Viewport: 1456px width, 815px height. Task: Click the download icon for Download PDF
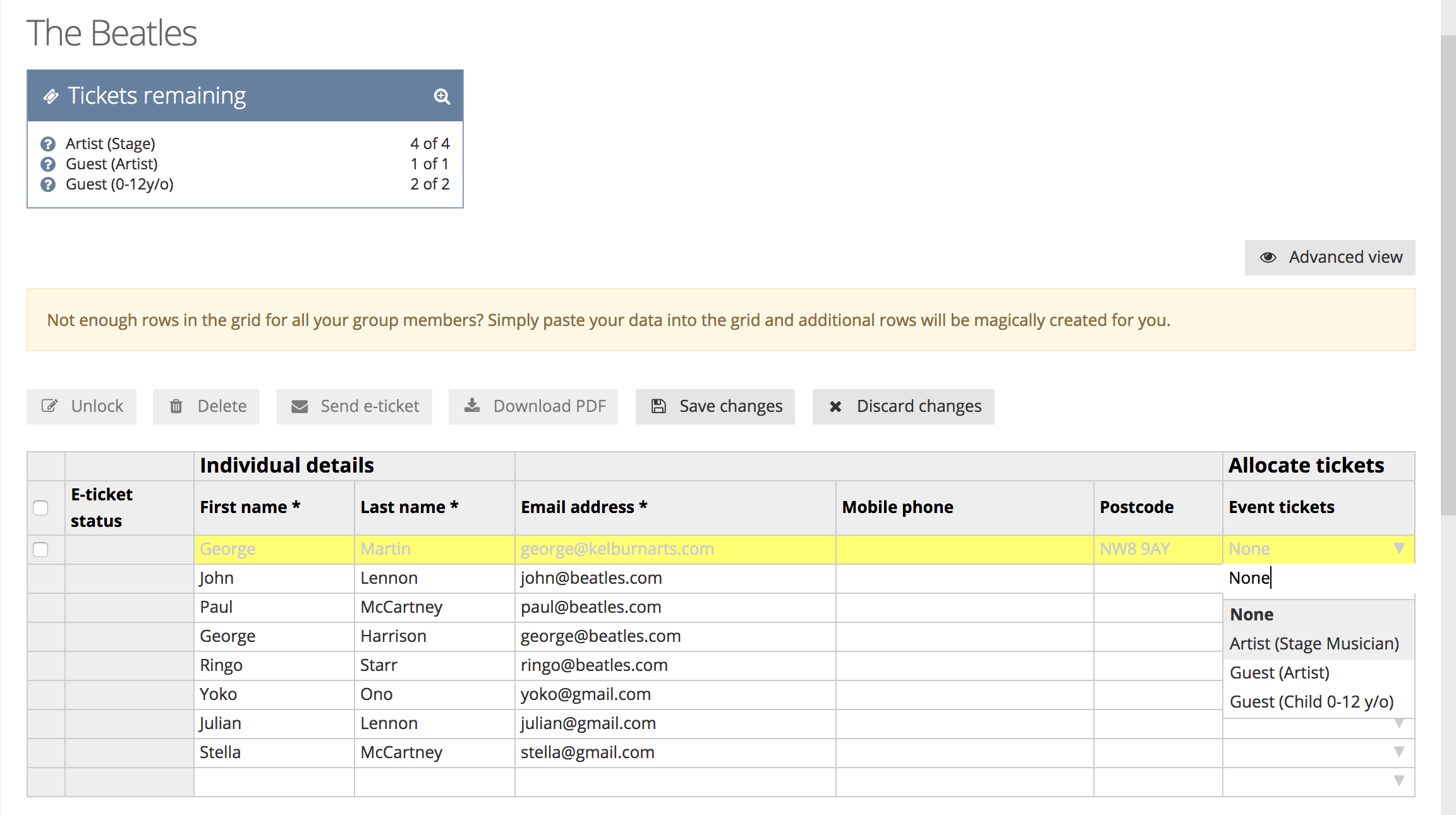pos(472,405)
